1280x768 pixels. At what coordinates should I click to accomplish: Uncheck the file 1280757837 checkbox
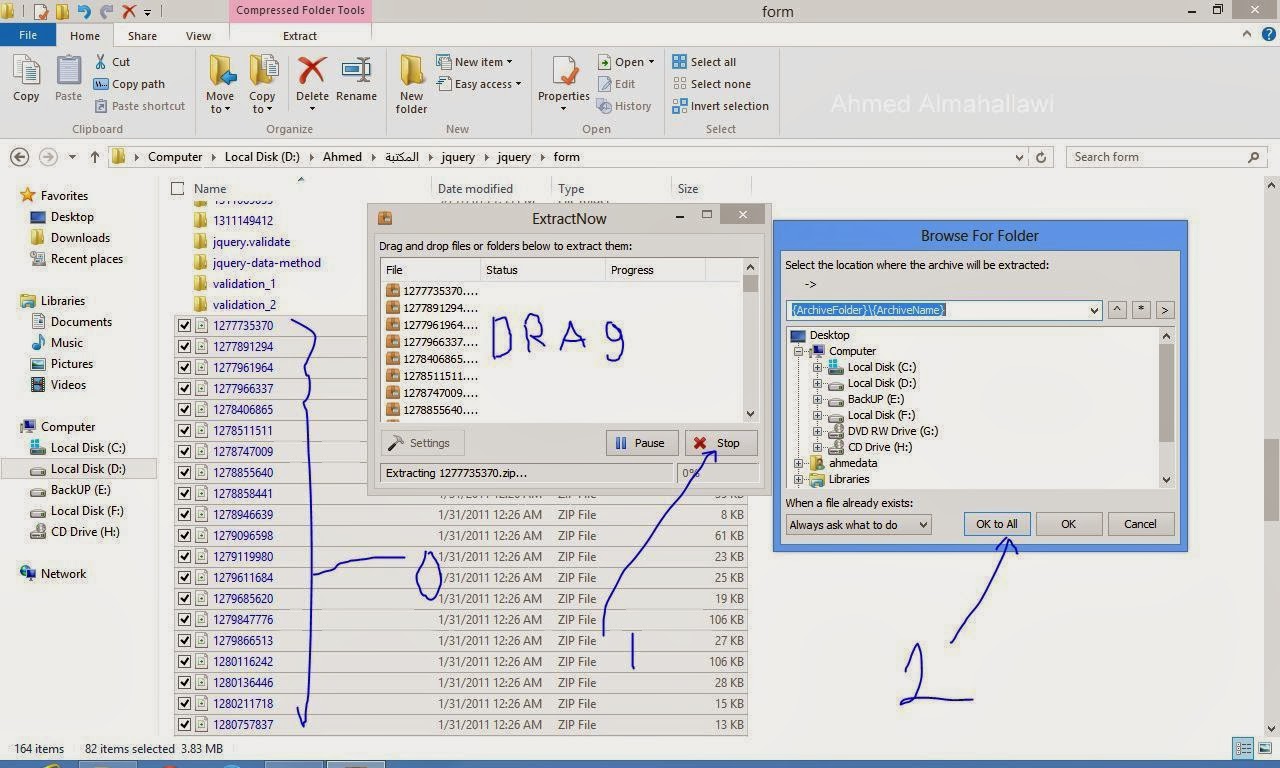tap(184, 725)
